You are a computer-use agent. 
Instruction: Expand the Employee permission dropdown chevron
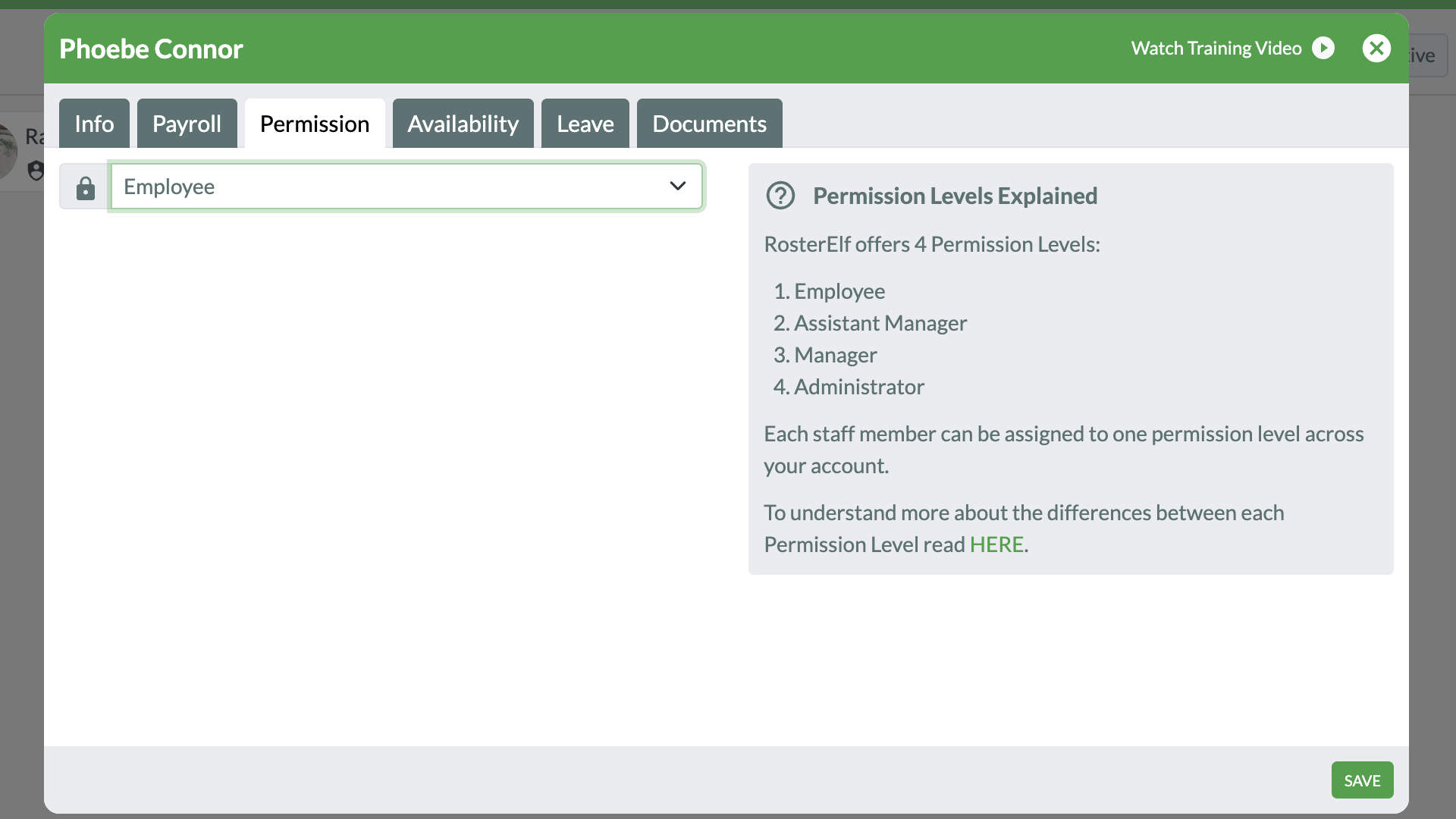click(677, 187)
